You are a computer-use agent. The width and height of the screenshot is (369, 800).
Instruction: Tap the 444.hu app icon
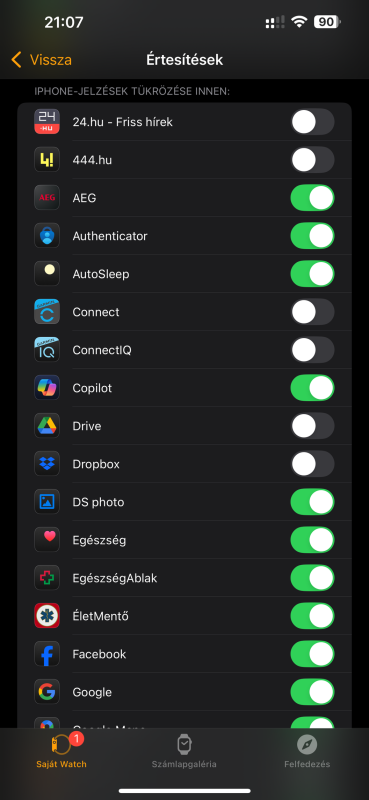coord(47,160)
